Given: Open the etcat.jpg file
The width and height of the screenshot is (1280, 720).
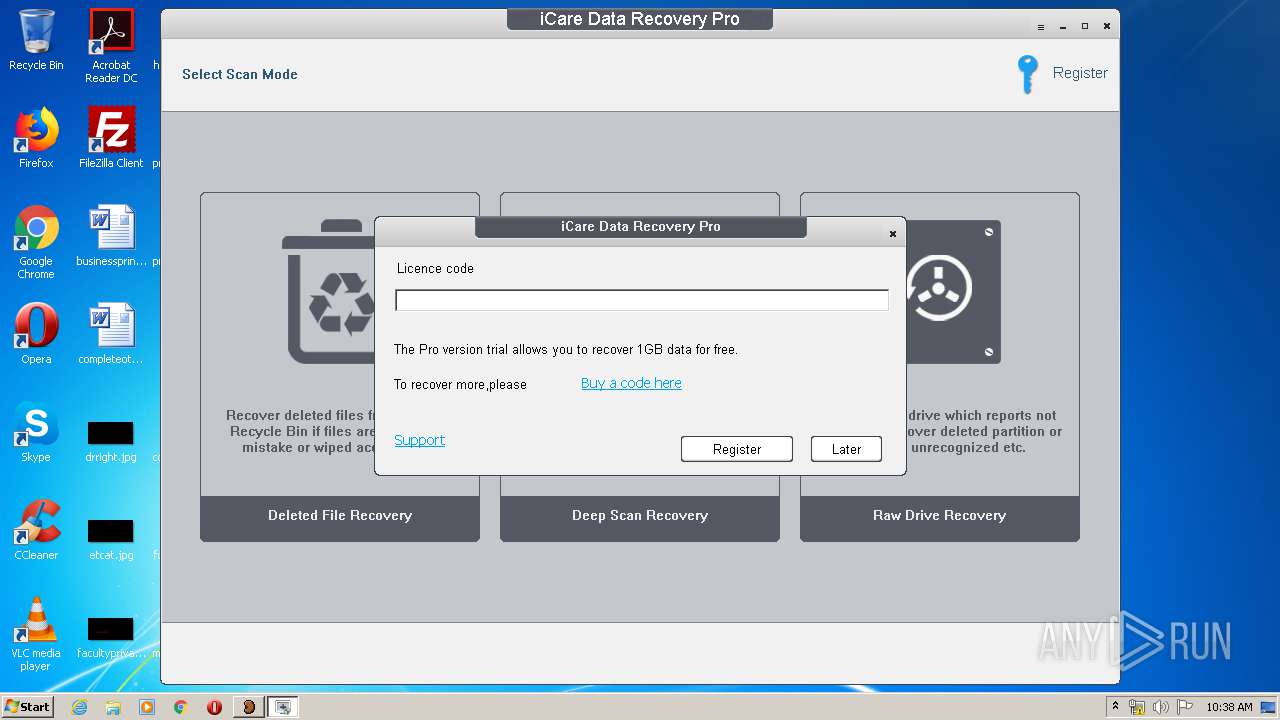Looking at the screenshot, I should (x=111, y=540).
